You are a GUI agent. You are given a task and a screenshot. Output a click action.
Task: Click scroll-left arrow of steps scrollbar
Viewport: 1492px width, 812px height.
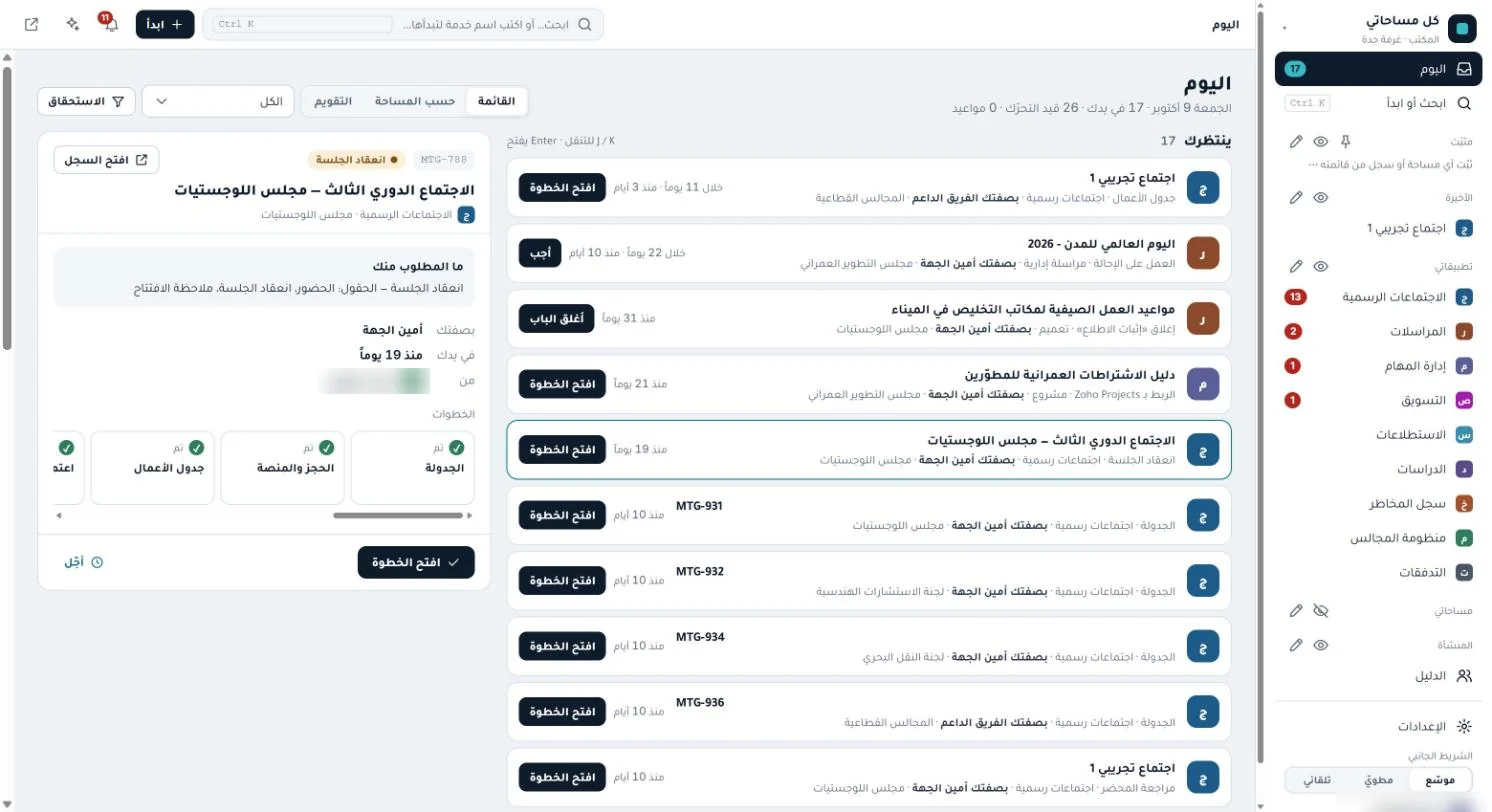(59, 516)
